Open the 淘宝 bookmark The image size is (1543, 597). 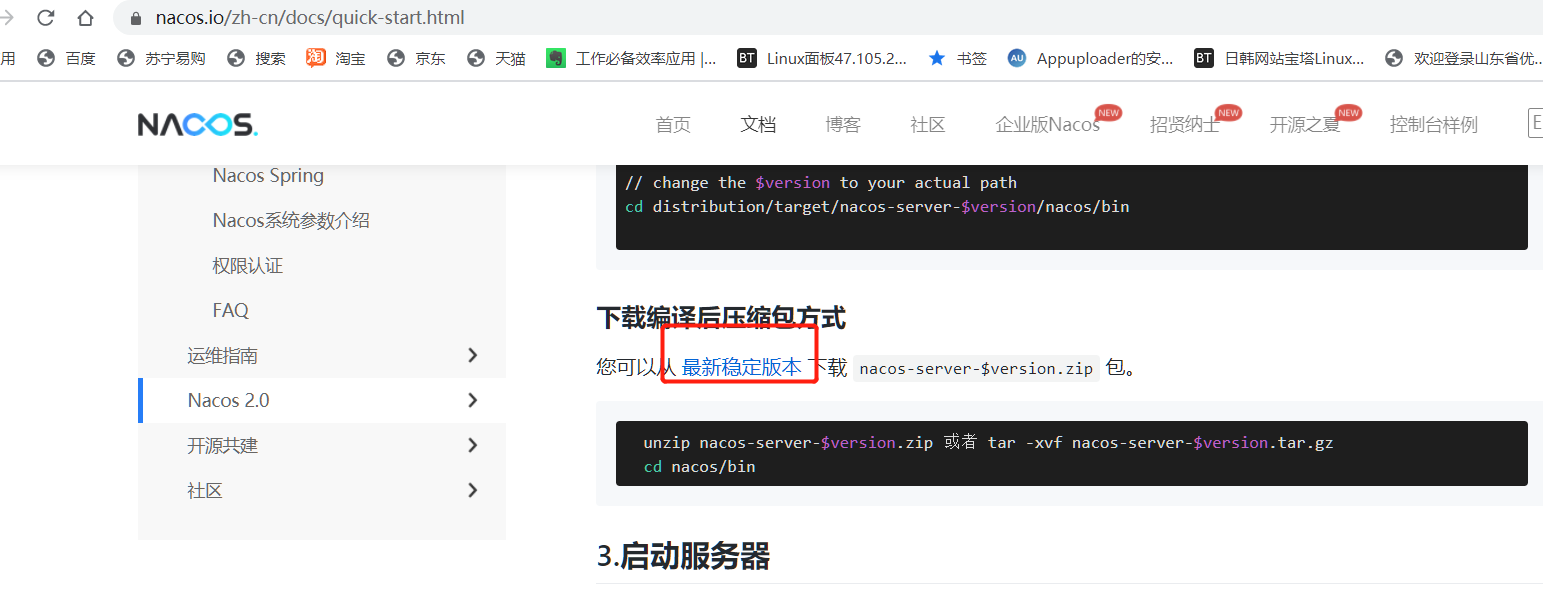(x=336, y=58)
